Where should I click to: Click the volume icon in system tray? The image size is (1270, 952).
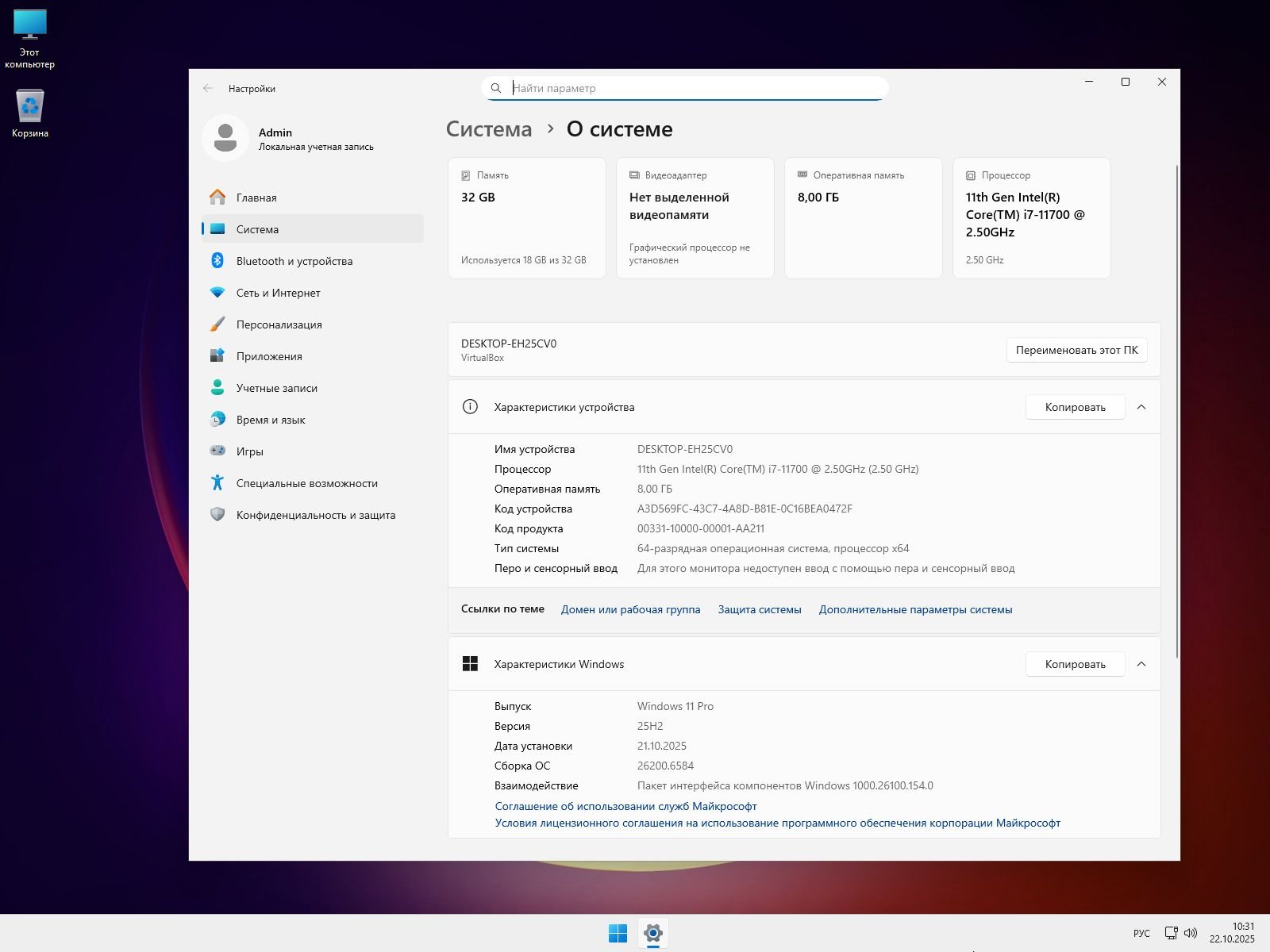tap(1191, 933)
